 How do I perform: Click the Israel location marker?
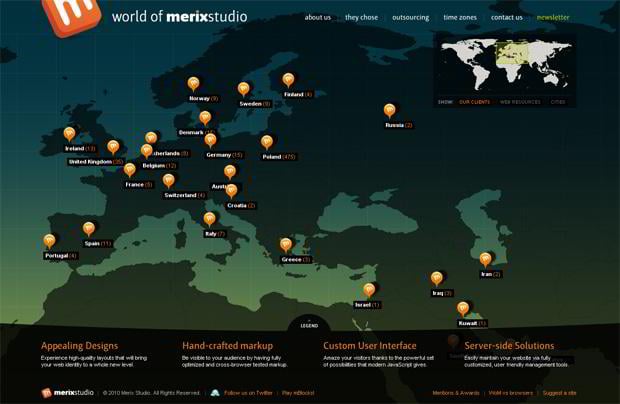[369, 290]
